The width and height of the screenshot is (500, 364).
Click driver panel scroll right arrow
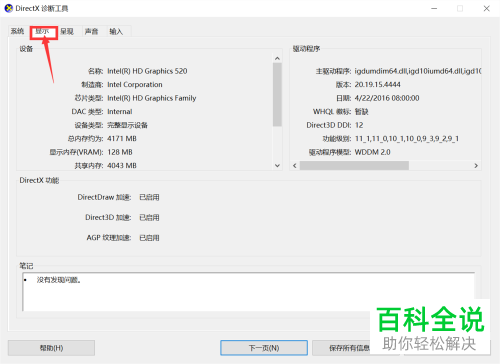(476, 166)
